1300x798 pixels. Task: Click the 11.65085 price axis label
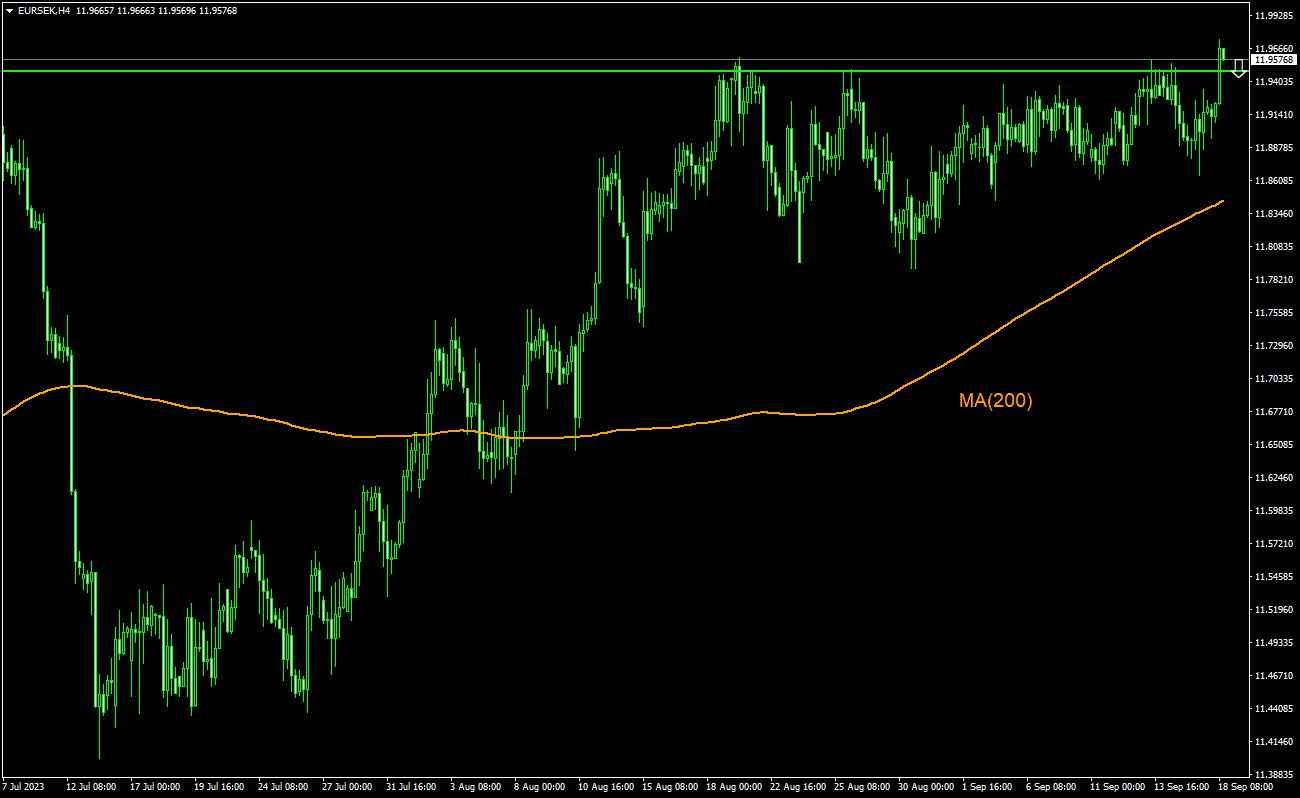(1275, 445)
